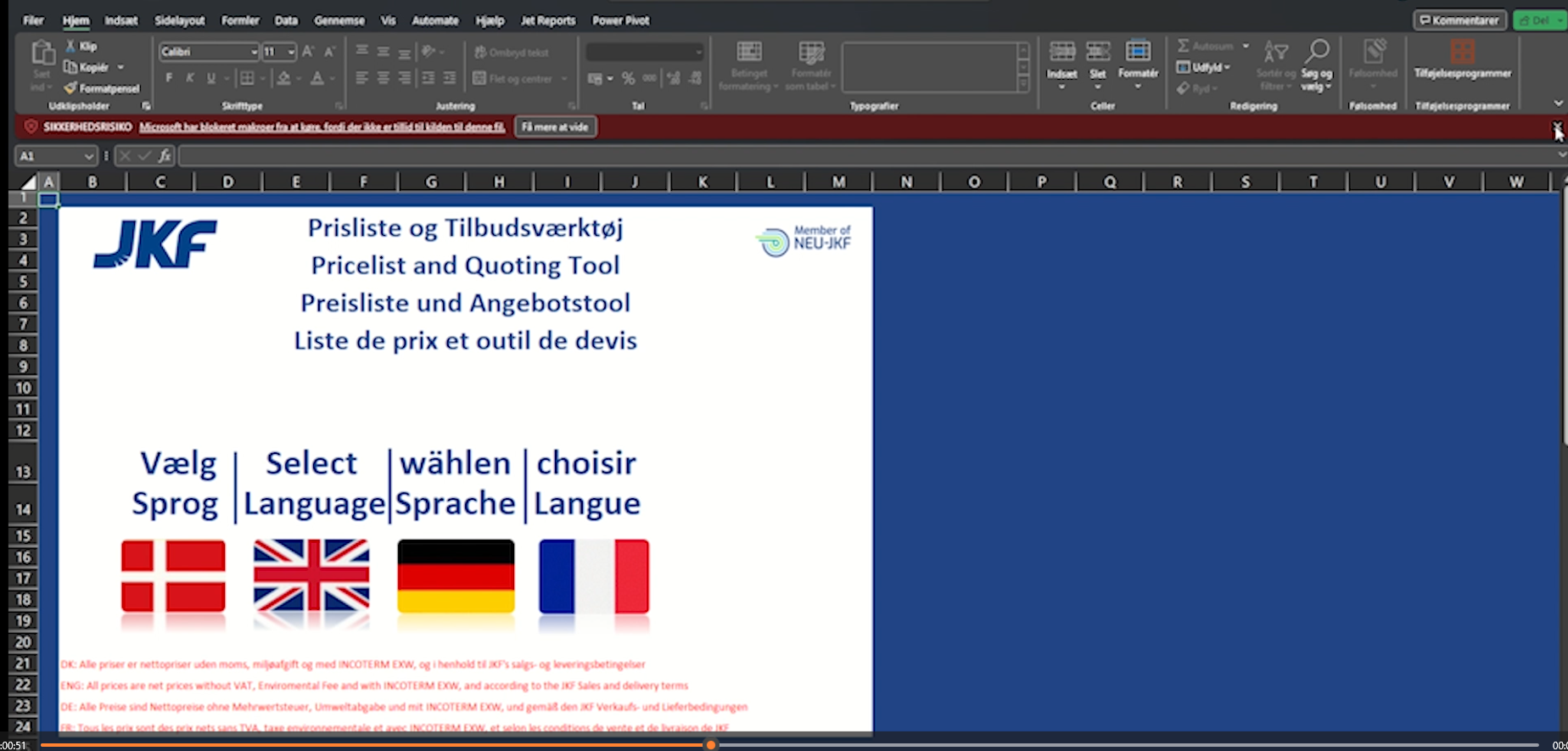Screen dimensions: 1568x751
Task: Click the increase decimal places icon
Action: 674,79
